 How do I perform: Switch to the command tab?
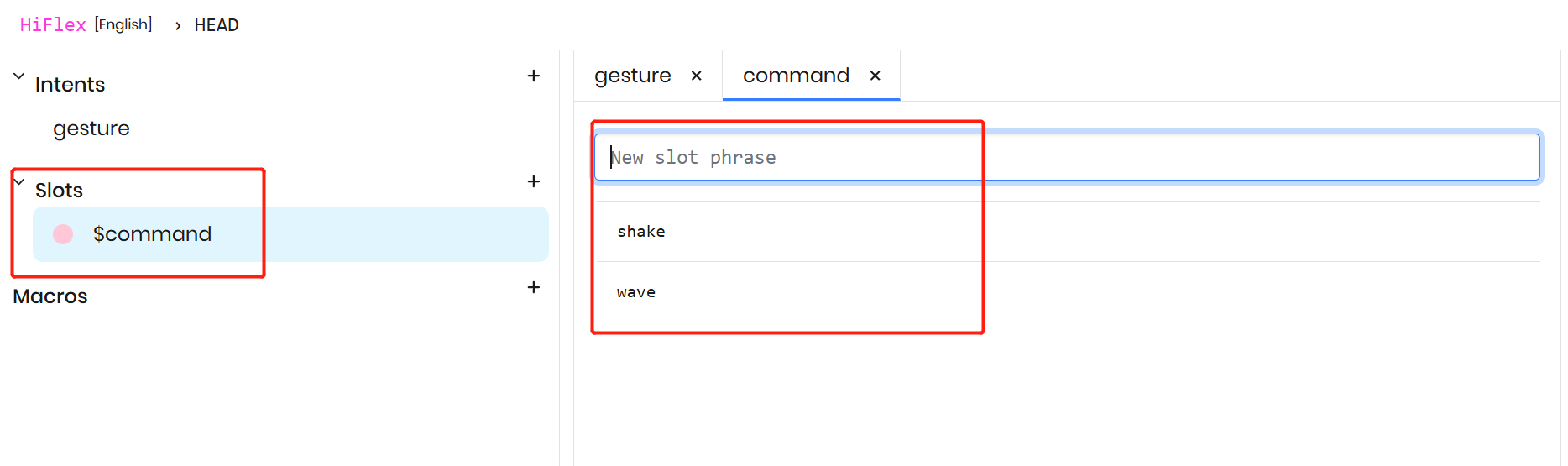pos(796,76)
